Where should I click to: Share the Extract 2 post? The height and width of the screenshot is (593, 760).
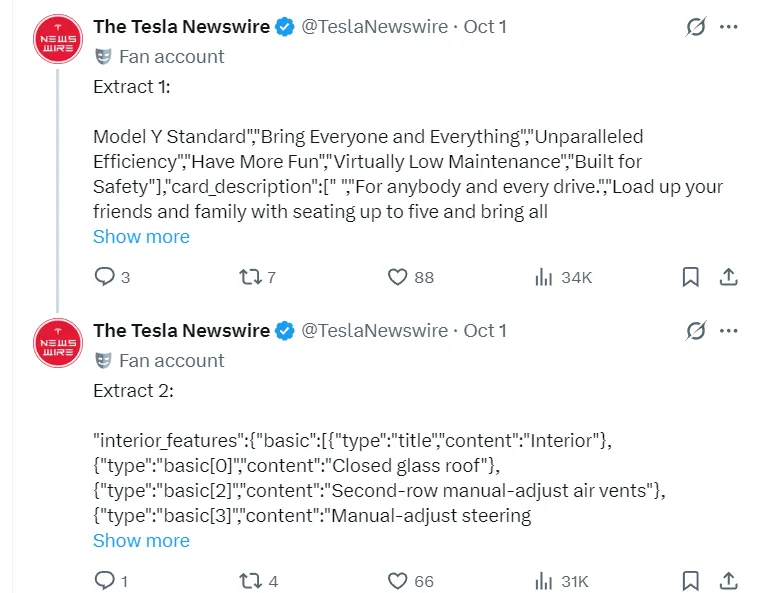coord(729,581)
